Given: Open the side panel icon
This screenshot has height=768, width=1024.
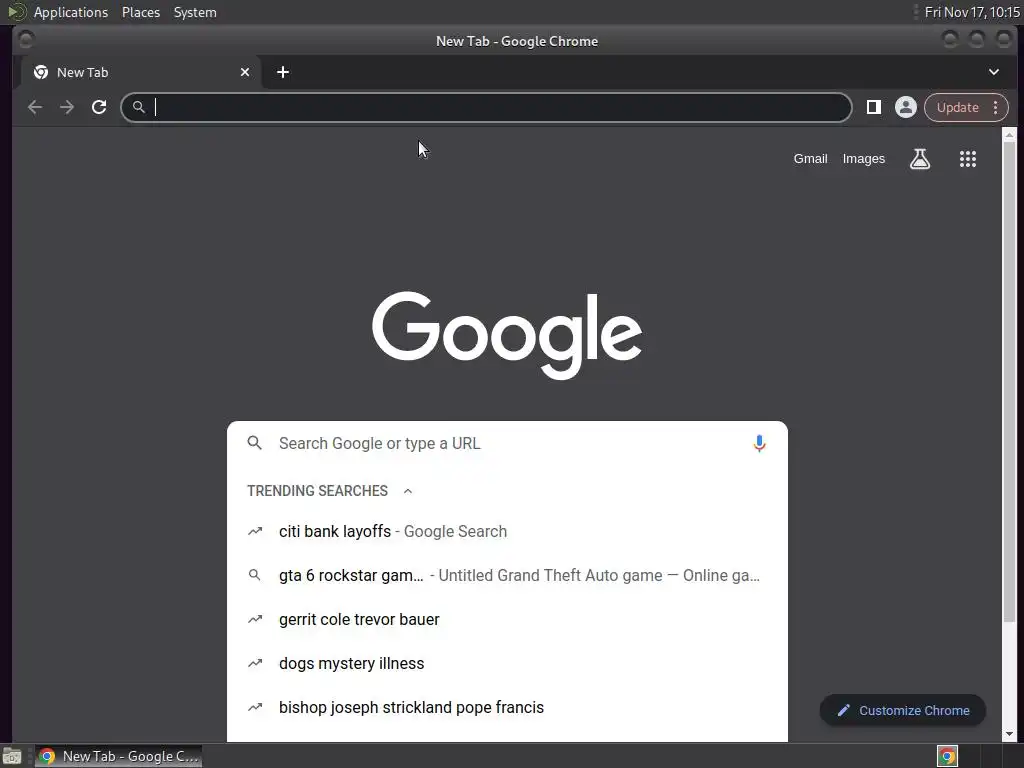Looking at the screenshot, I should pyautogui.click(x=874, y=107).
